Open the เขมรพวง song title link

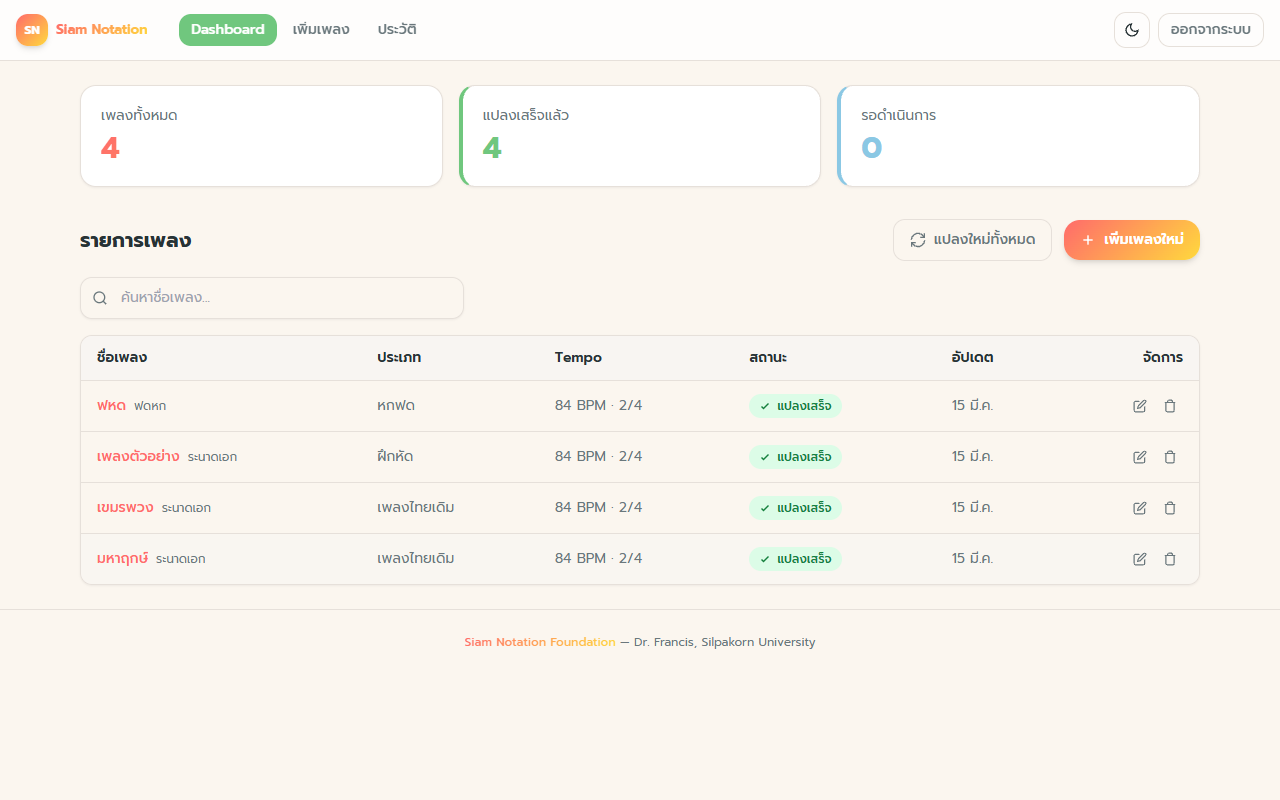pyautogui.click(x=125, y=507)
